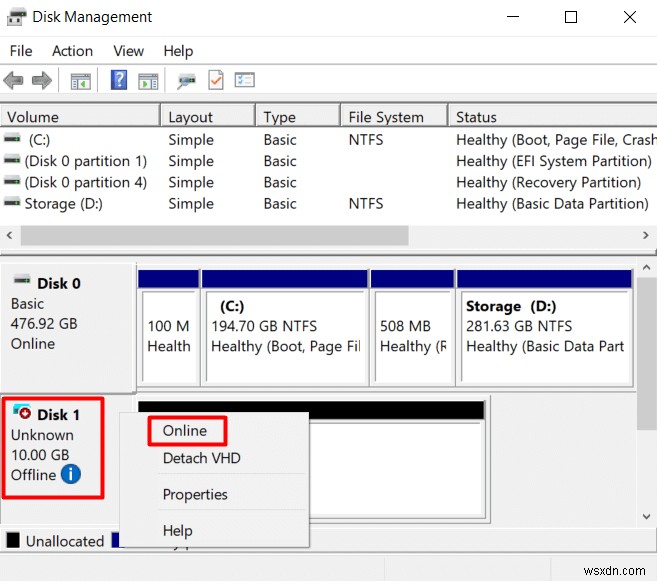Open the File menu
657x581 pixels.
pos(21,51)
